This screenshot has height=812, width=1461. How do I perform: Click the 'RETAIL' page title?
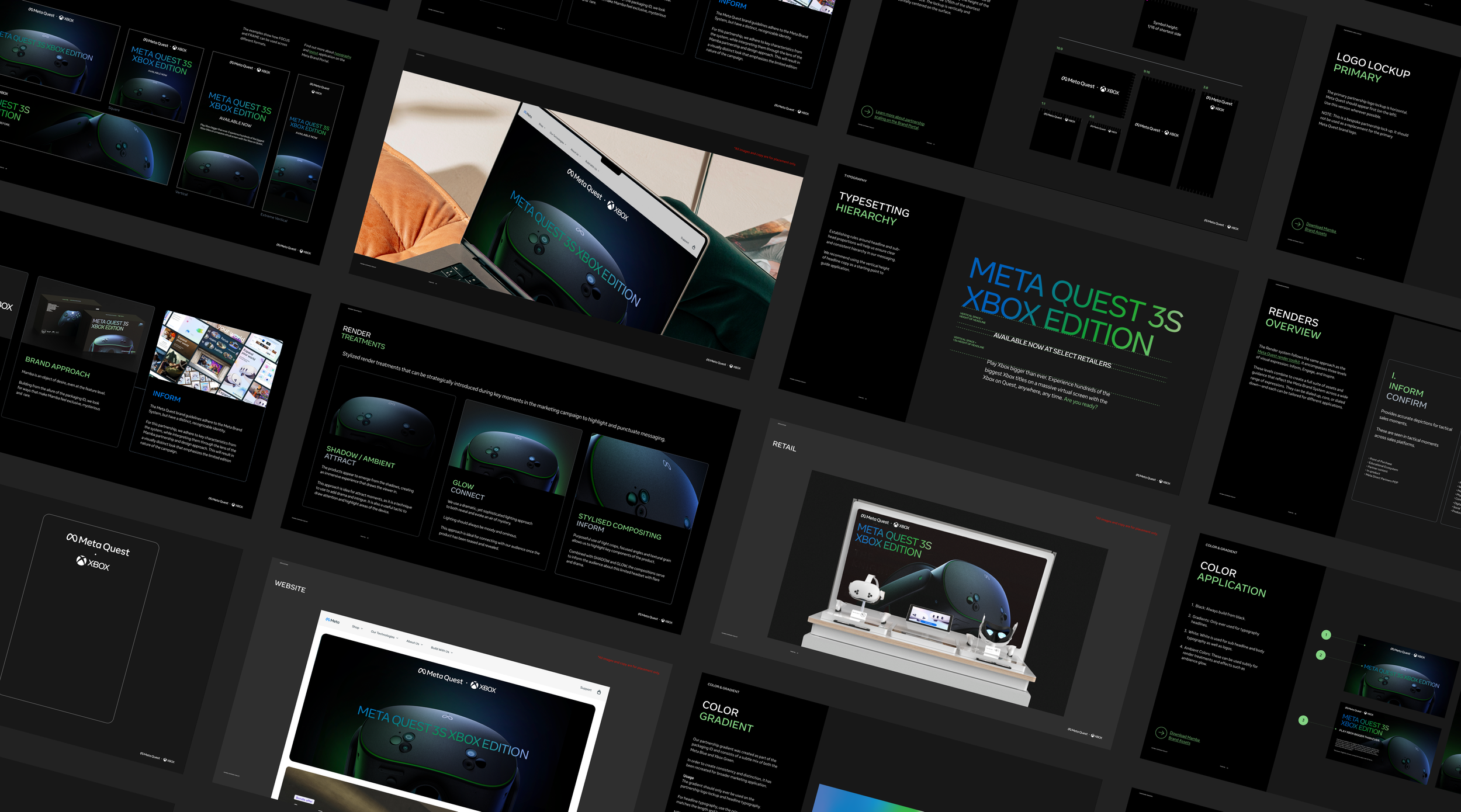[x=784, y=446]
